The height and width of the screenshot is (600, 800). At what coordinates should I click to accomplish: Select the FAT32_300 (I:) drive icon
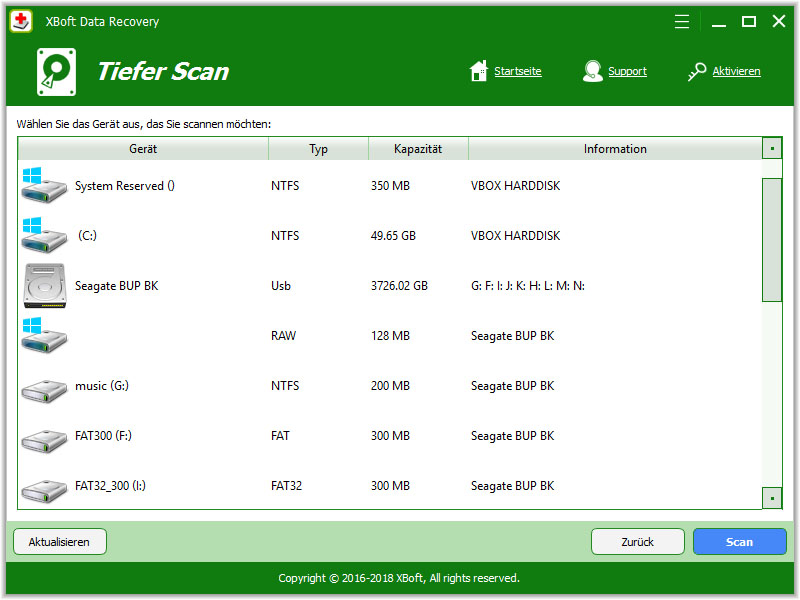(44, 491)
